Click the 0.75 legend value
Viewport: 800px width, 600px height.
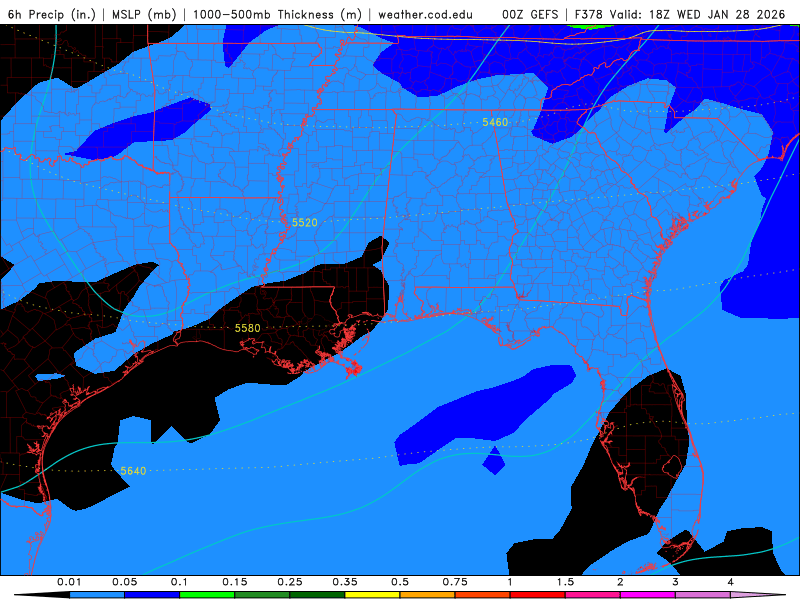coord(455,582)
